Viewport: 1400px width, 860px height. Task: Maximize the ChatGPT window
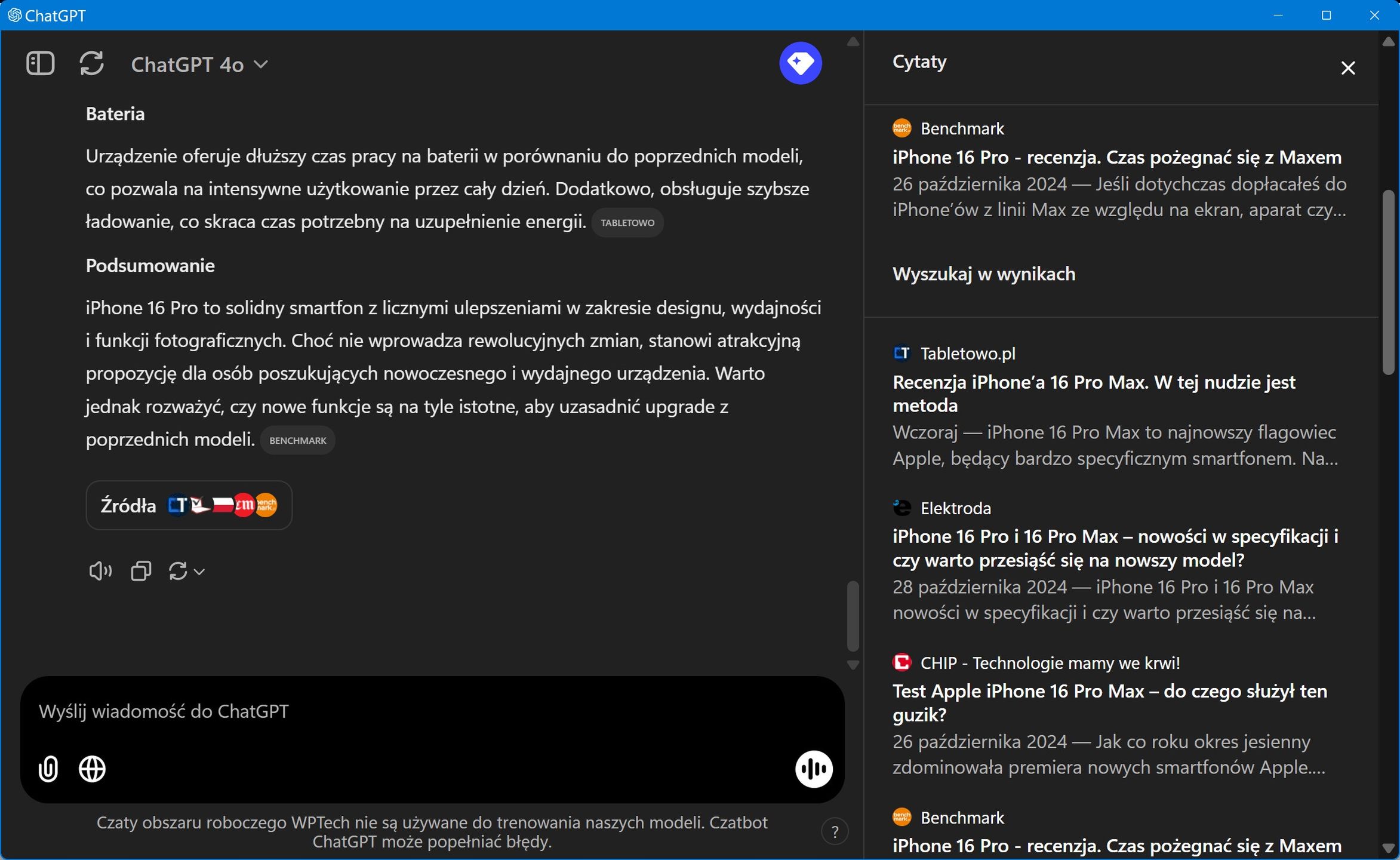pyautogui.click(x=1326, y=15)
